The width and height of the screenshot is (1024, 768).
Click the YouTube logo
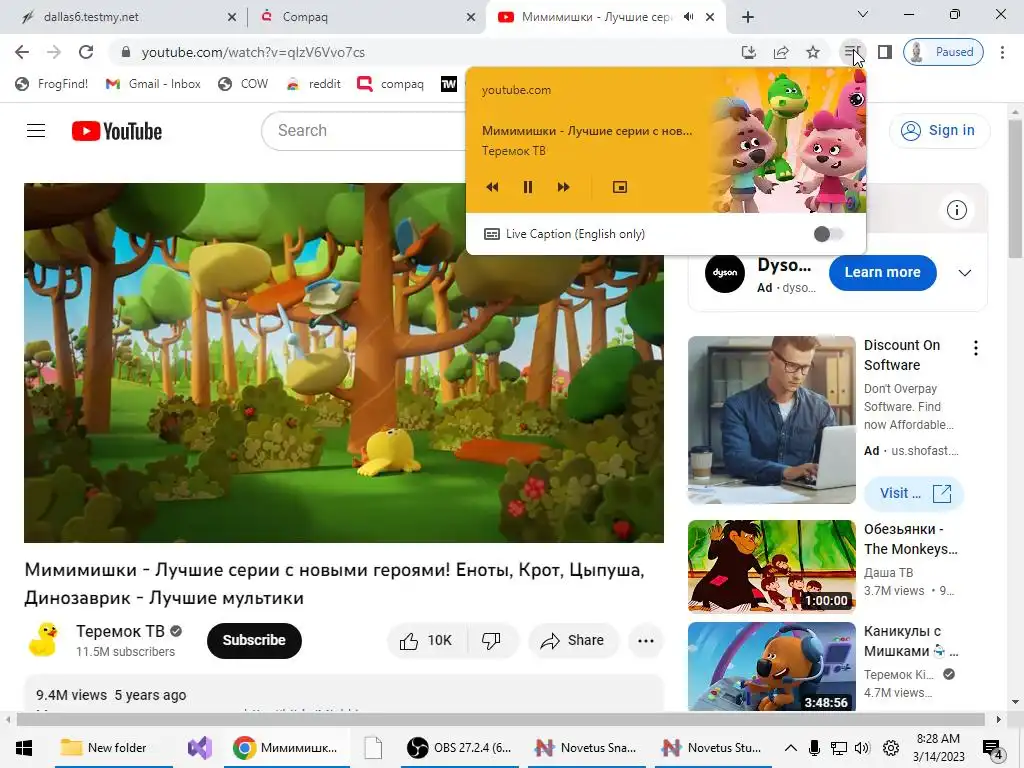(x=117, y=131)
